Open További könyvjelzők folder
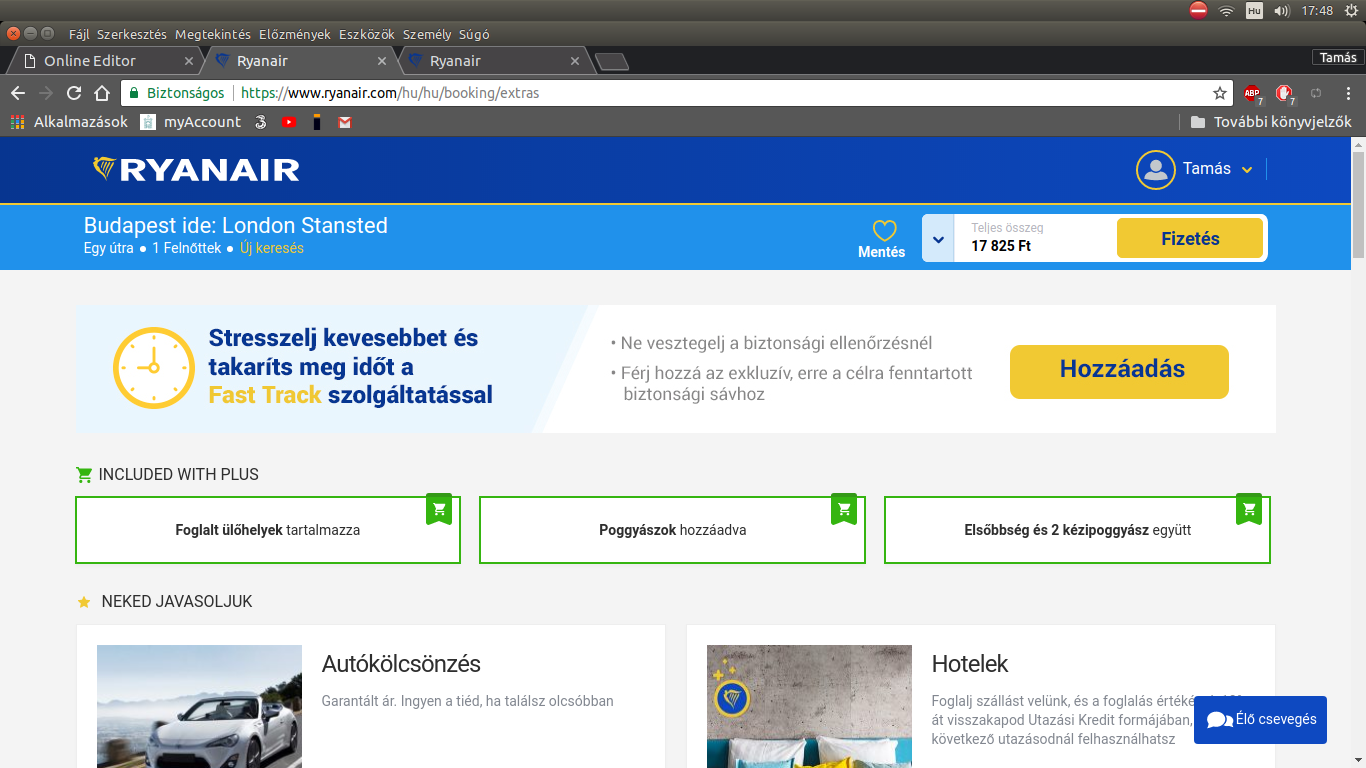The width and height of the screenshot is (1366, 768). (1271, 122)
